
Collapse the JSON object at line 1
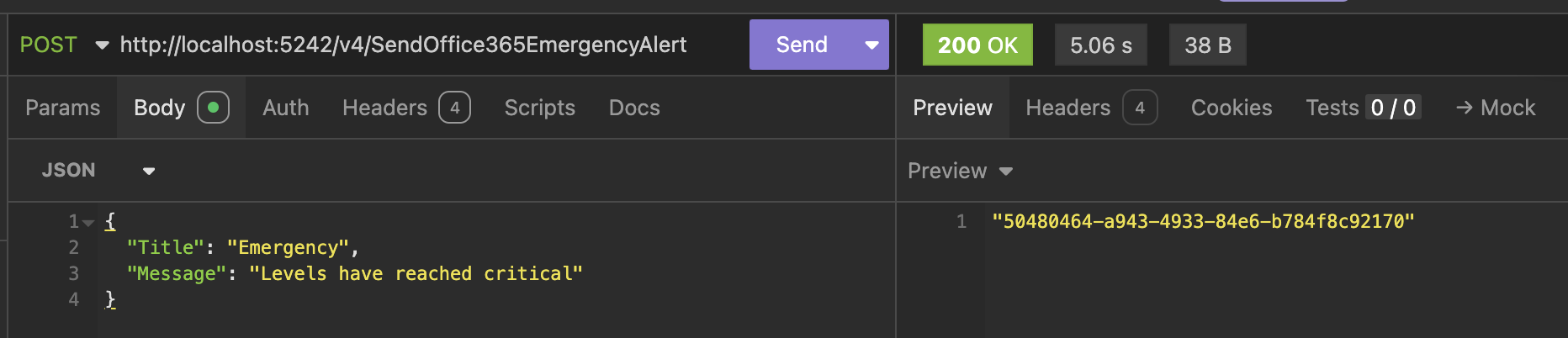(x=88, y=222)
